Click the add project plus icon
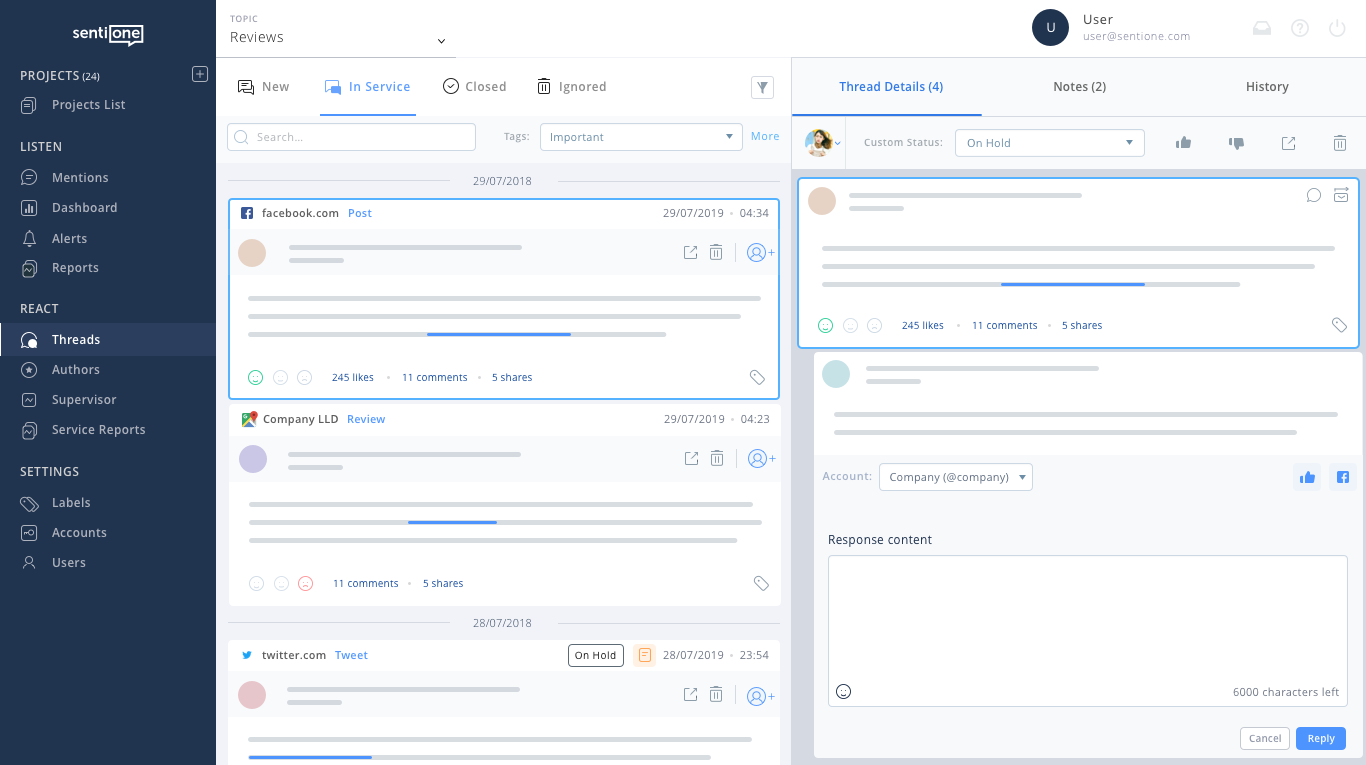This screenshot has width=1366, height=765. coord(200,74)
